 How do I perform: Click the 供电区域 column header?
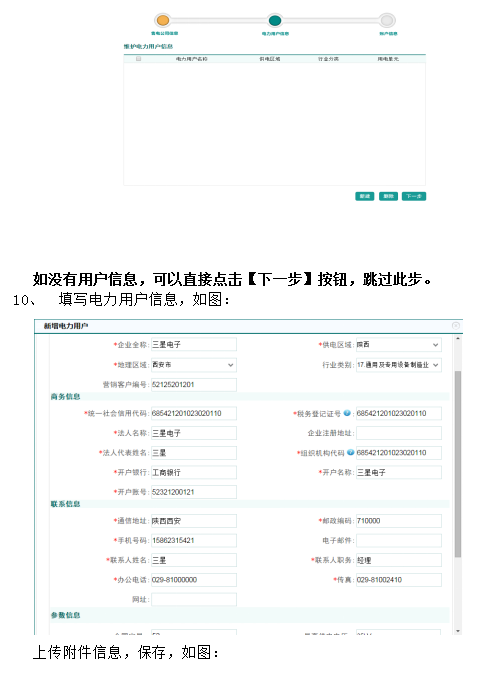pos(270,59)
